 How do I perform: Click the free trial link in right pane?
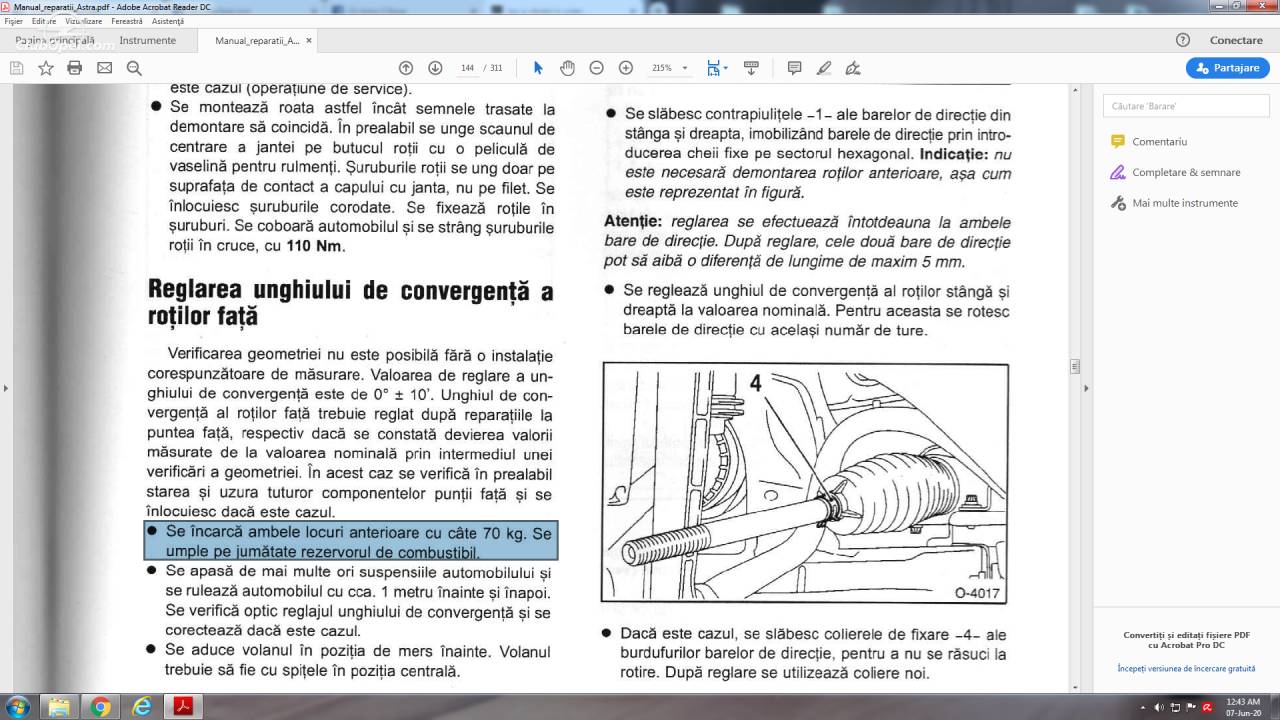coord(1186,668)
